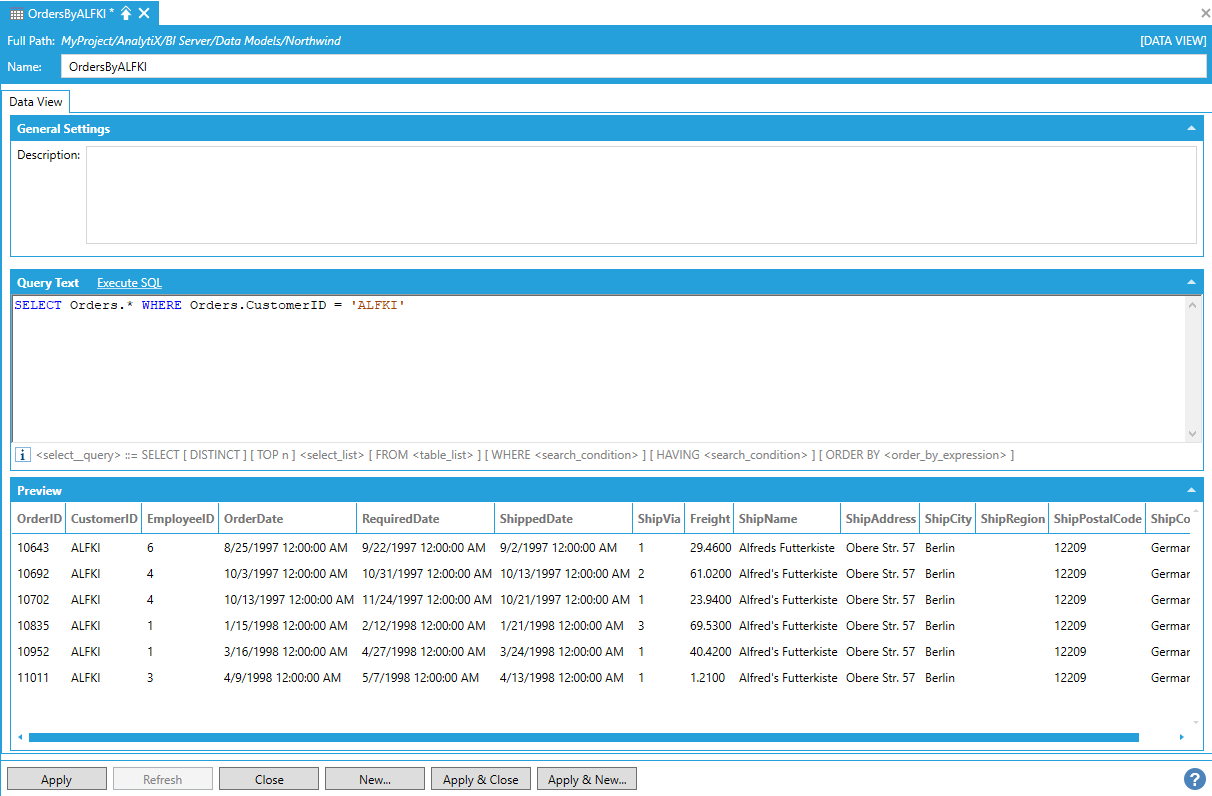Click the Execute SQL link
1212x796 pixels.
(129, 283)
